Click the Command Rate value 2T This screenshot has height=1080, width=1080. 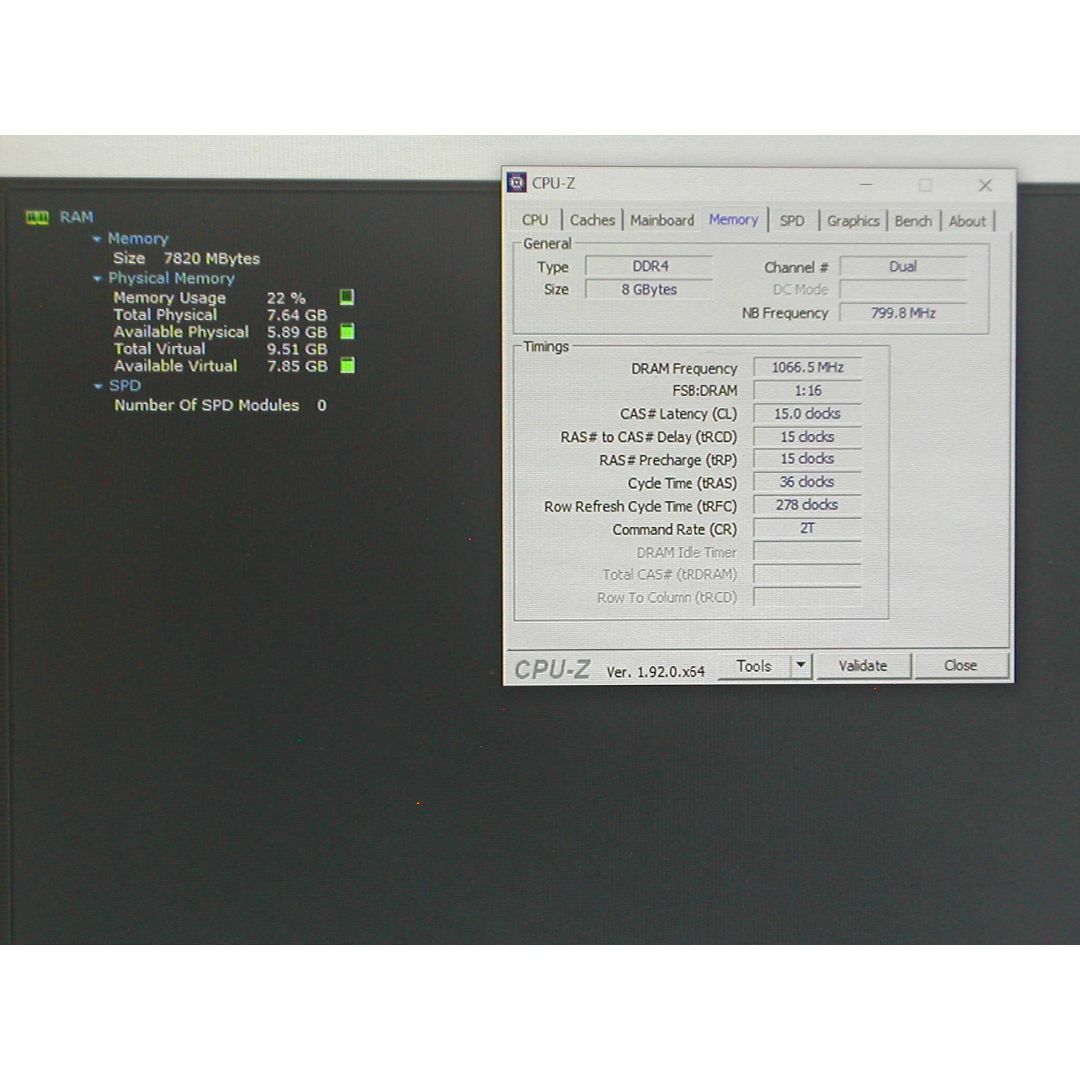(807, 528)
